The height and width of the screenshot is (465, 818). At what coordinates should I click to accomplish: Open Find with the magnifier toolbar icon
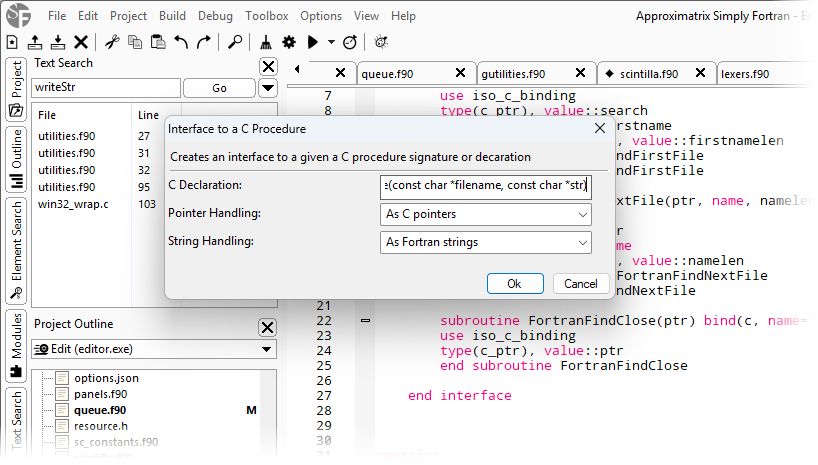pos(235,42)
